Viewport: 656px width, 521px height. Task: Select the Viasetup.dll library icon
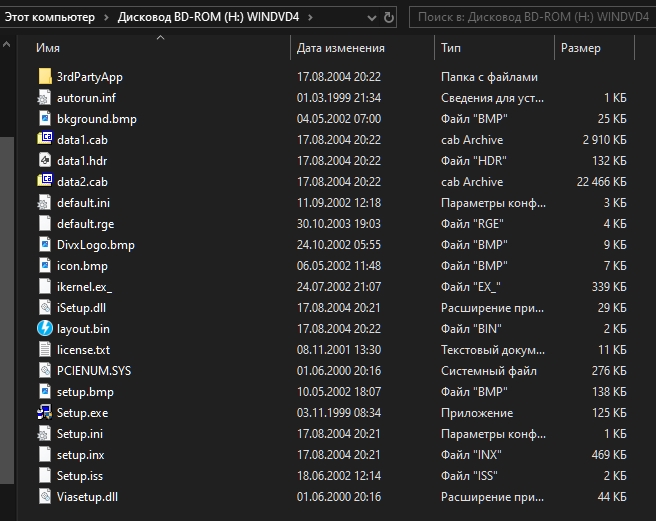45,496
